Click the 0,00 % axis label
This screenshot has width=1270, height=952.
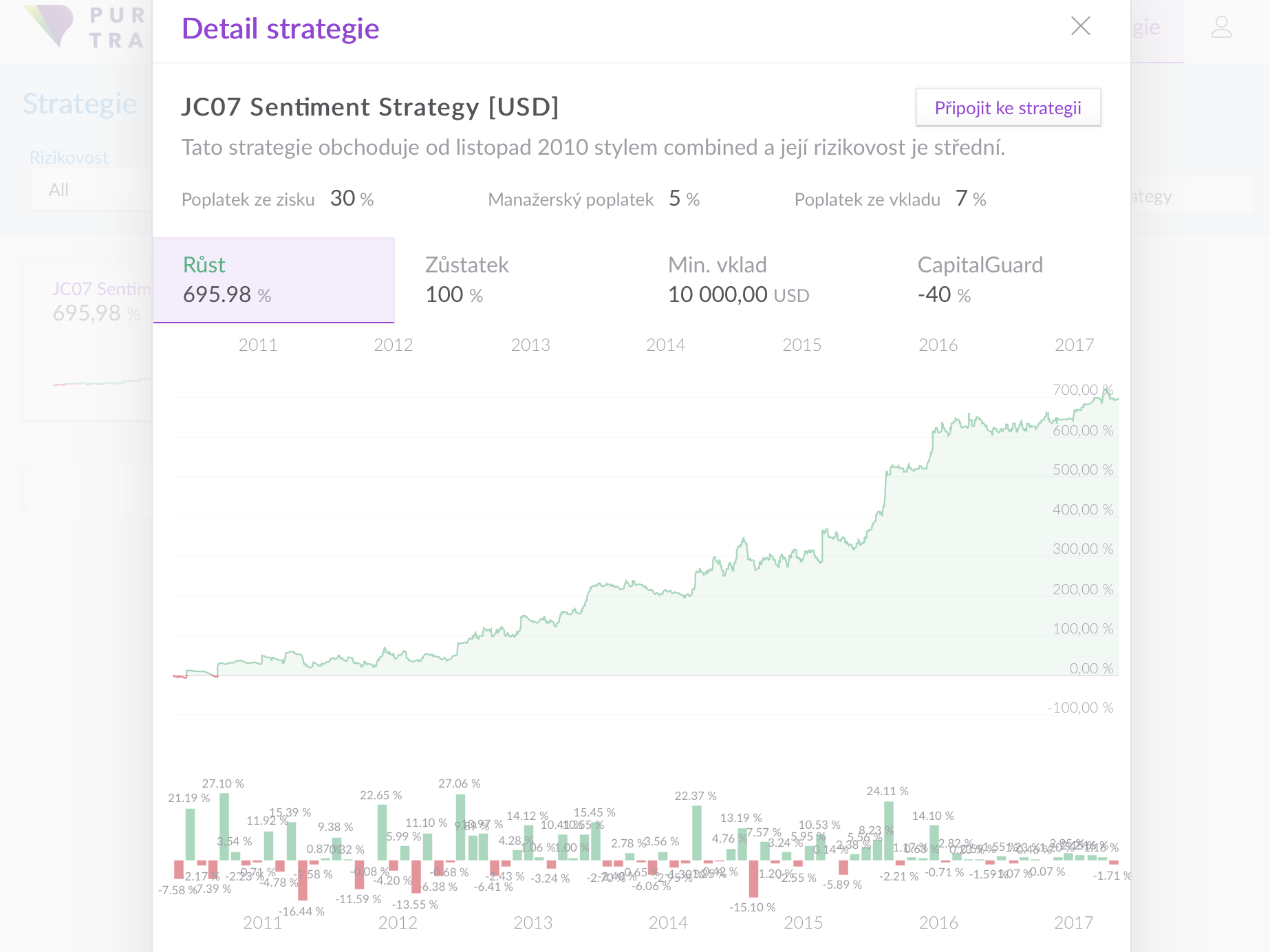(x=1091, y=669)
